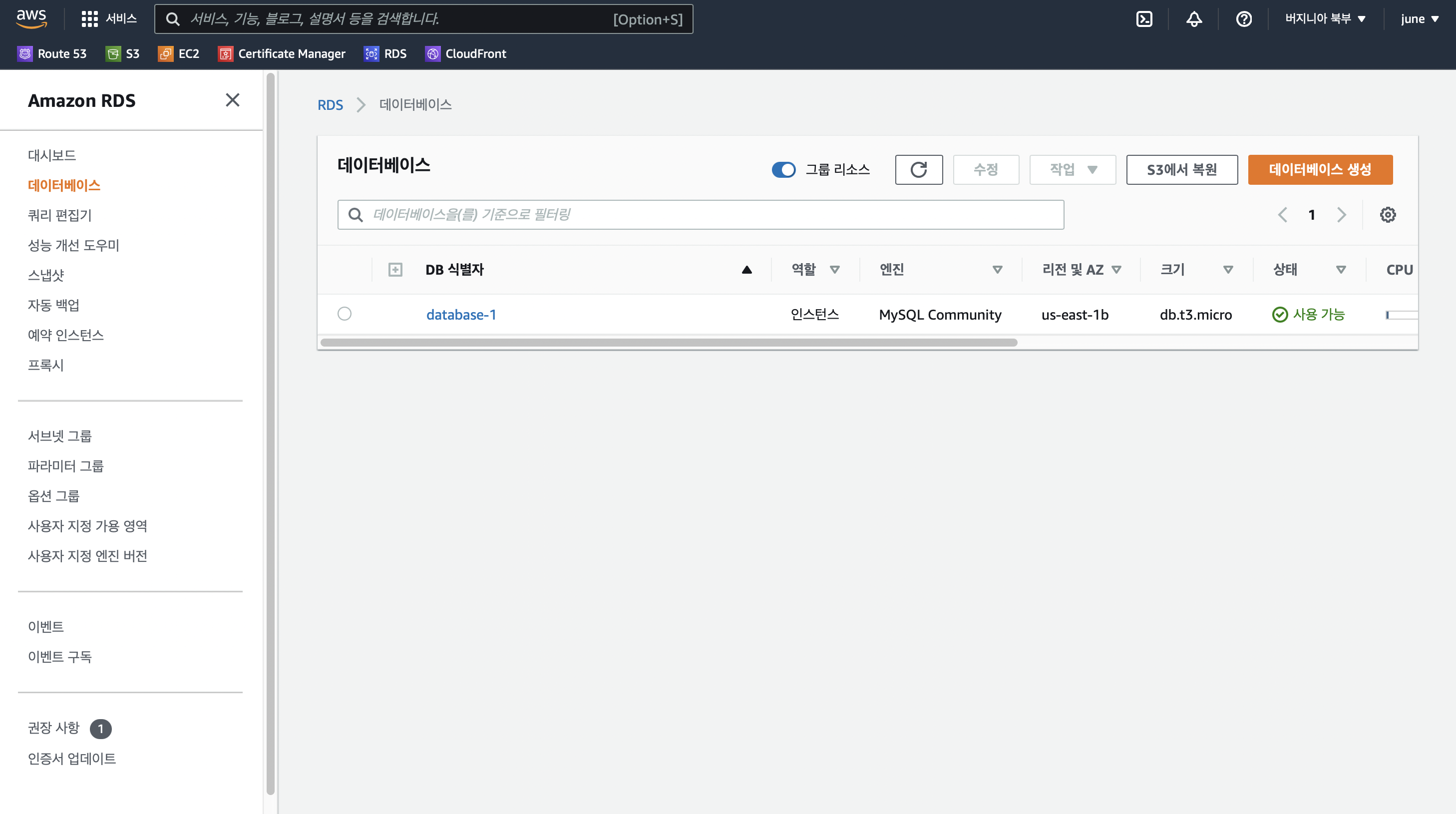Open the help question mark icon
1456x814 pixels.
point(1243,19)
